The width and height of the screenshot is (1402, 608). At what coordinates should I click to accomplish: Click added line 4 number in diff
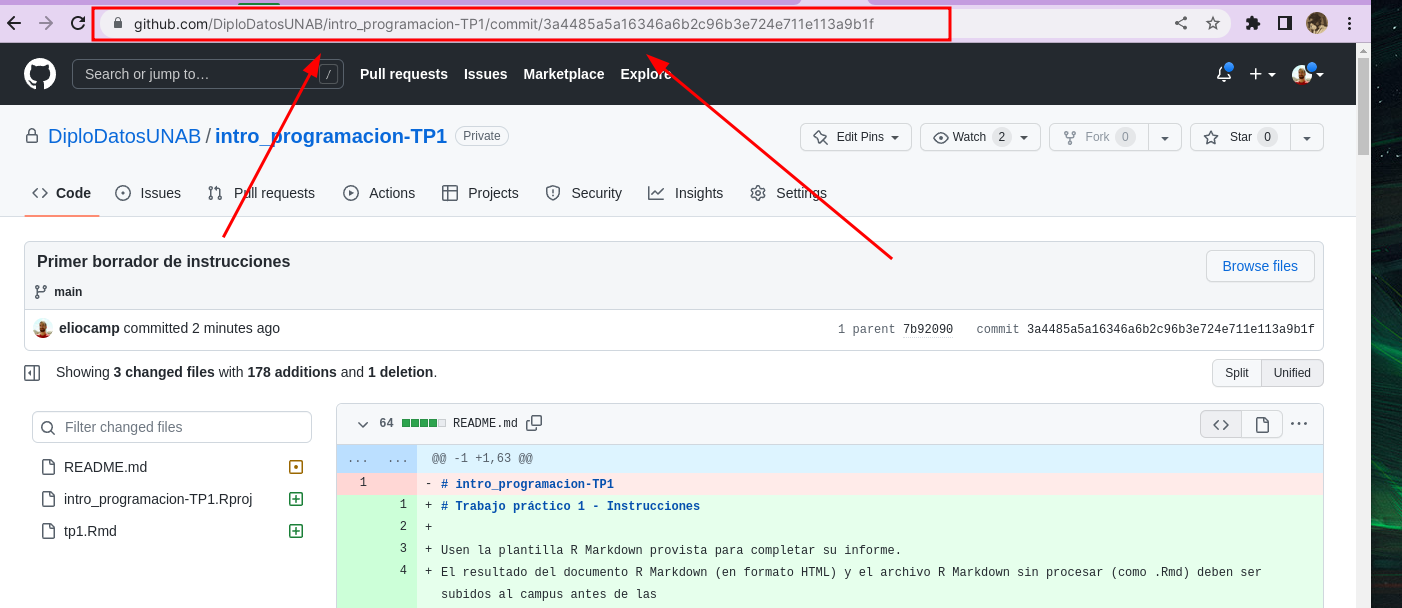coord(403,571)
